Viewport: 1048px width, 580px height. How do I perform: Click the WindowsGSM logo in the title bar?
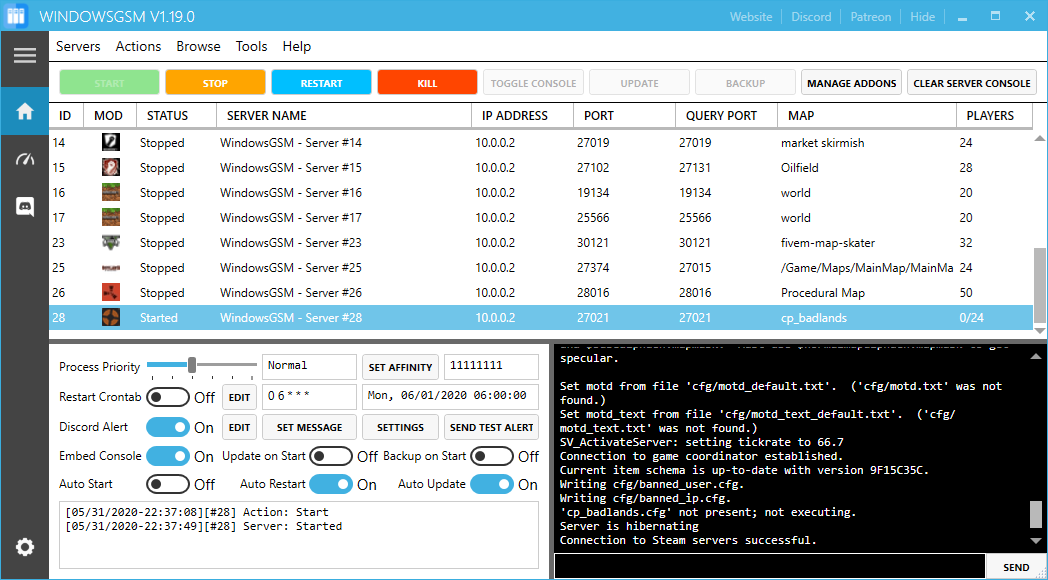pyautogui.click(x=15, y=16)
